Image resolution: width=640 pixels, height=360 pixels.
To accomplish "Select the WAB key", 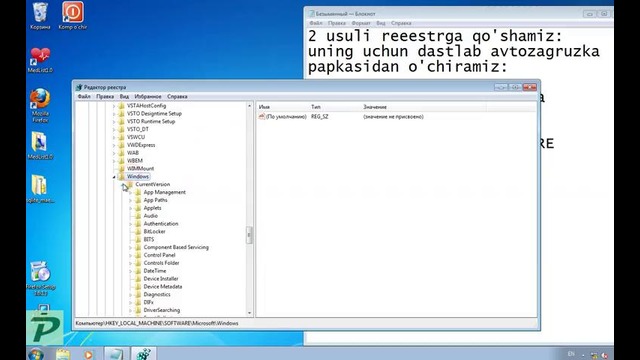I will pyautogui.click(x=133, y=153).
